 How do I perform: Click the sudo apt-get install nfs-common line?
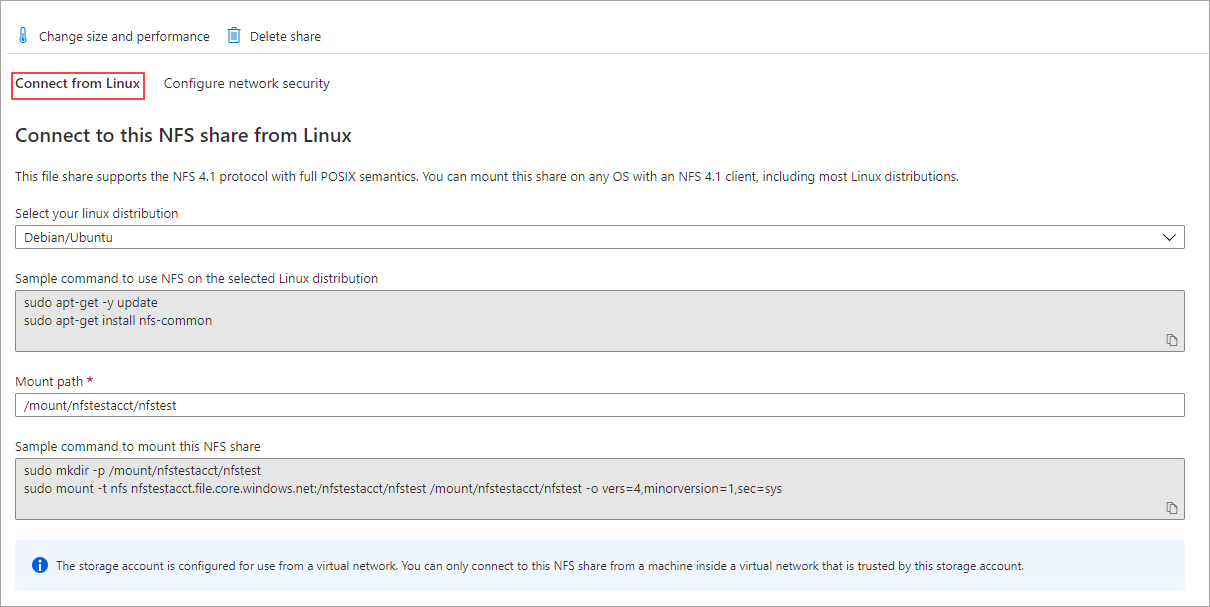(118, 321)
